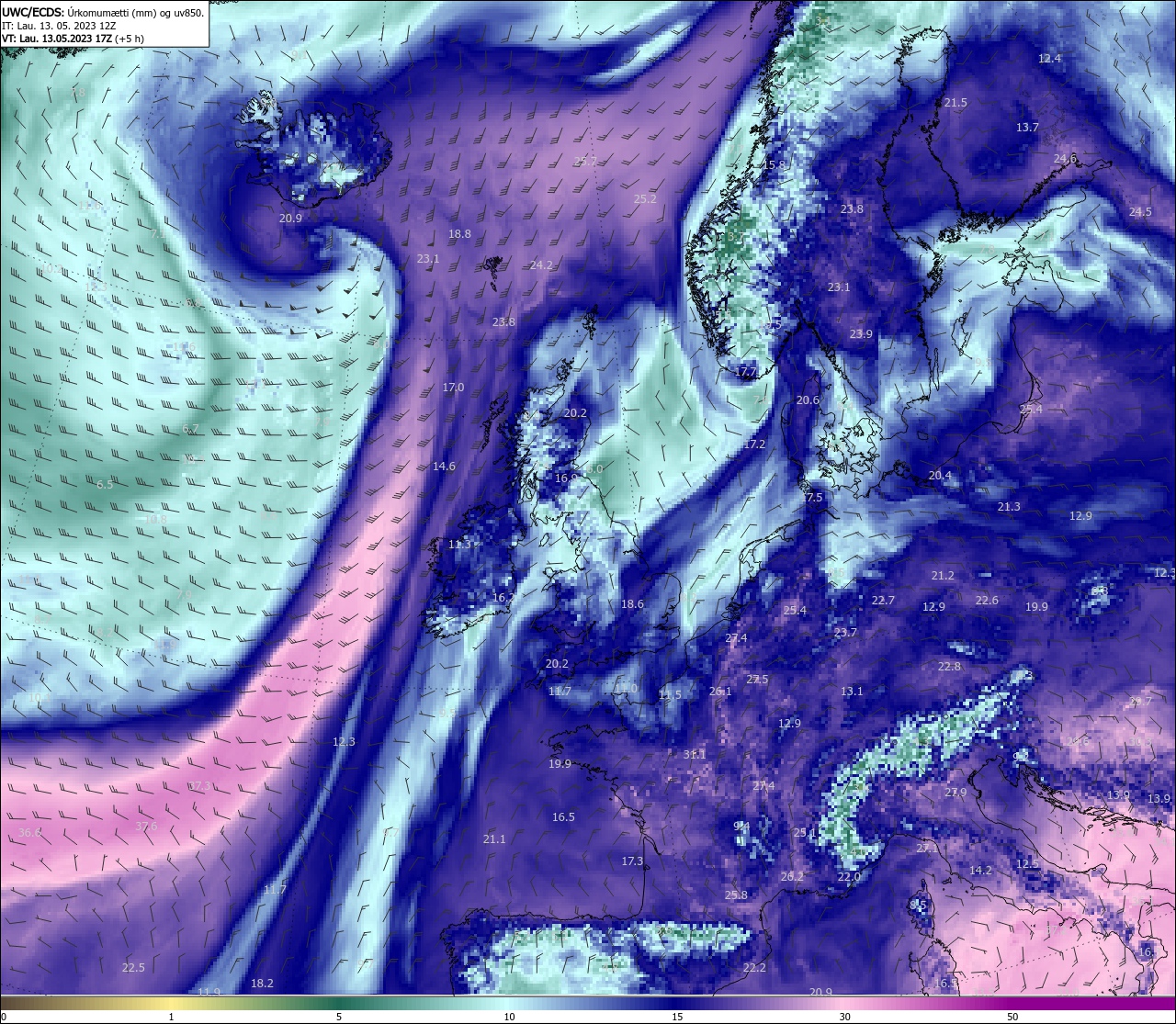The width and height of the screenshot is (1176, 1024).
Task: Click the 31.1 value over France
Action: pyautogui.click(x=695, y=754)
